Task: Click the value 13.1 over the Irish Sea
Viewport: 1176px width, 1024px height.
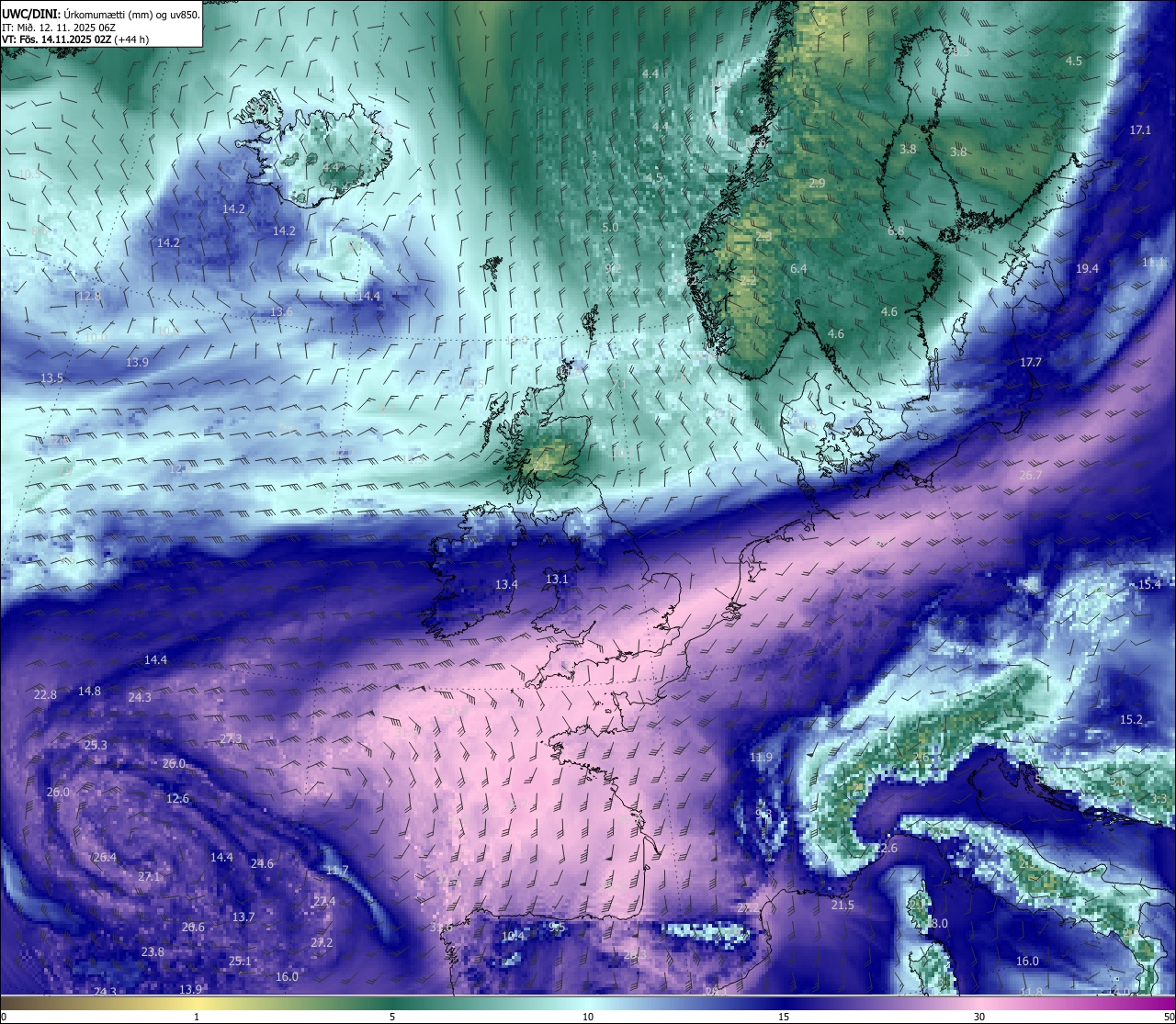Action: [557, 579]
